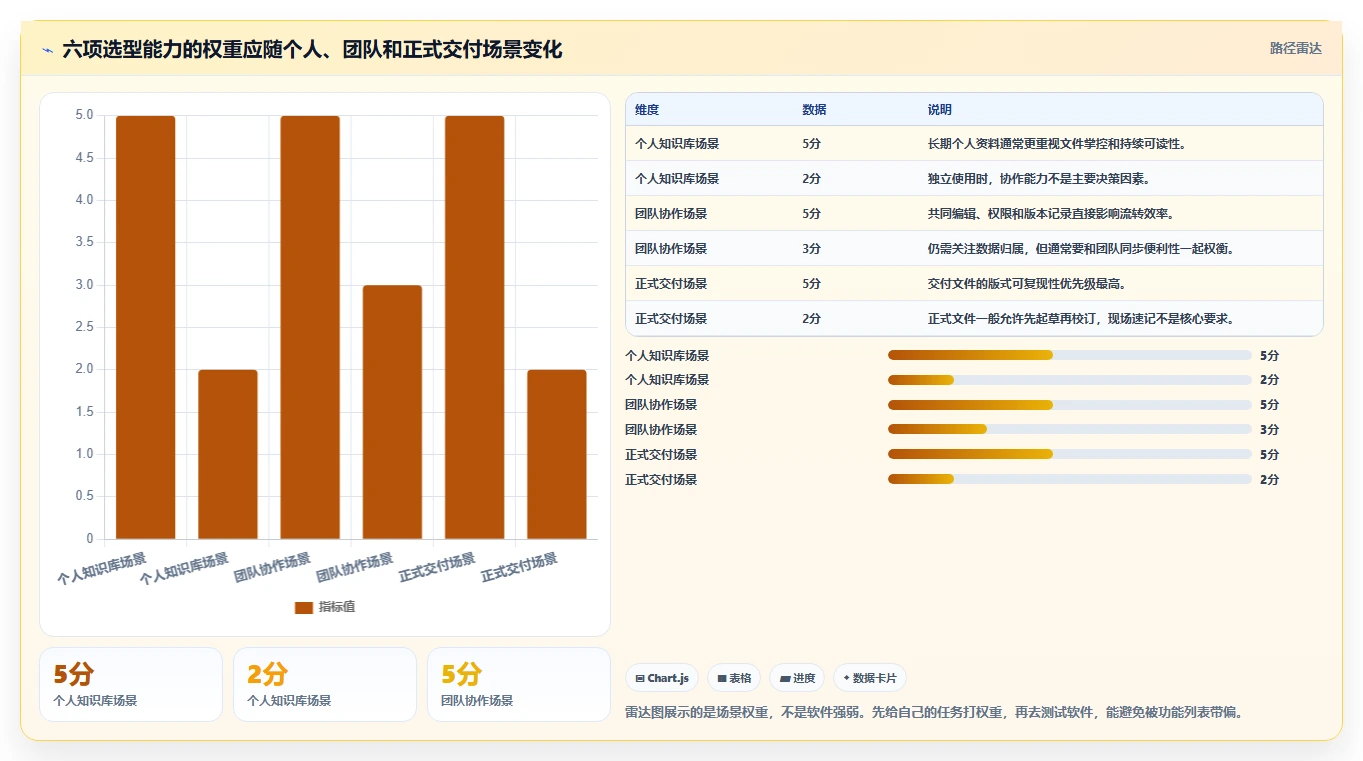1363x761 pixels.
Task: Click 团队协作场景 in the table row scored 5分
Action: pyautogui.click(x=671, y=214)
